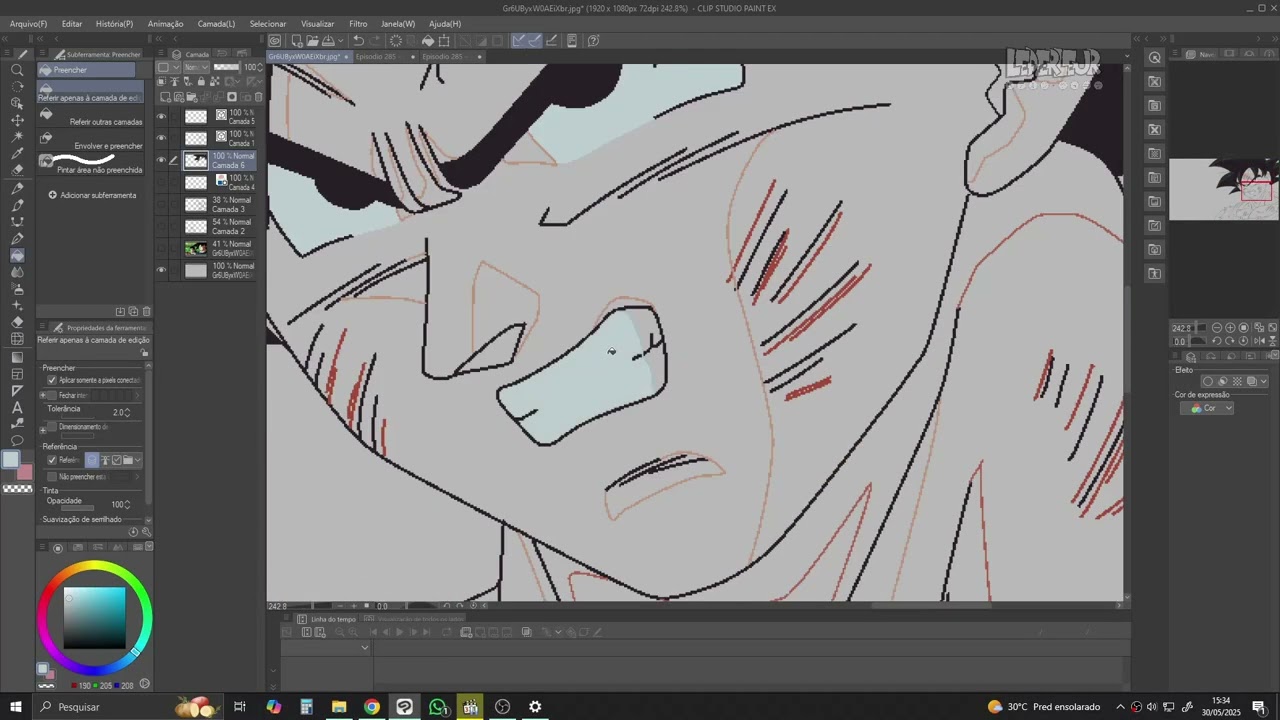Open the Camada(L) menu
This screenshot has height=720, width=1280.
coord(216,23)
